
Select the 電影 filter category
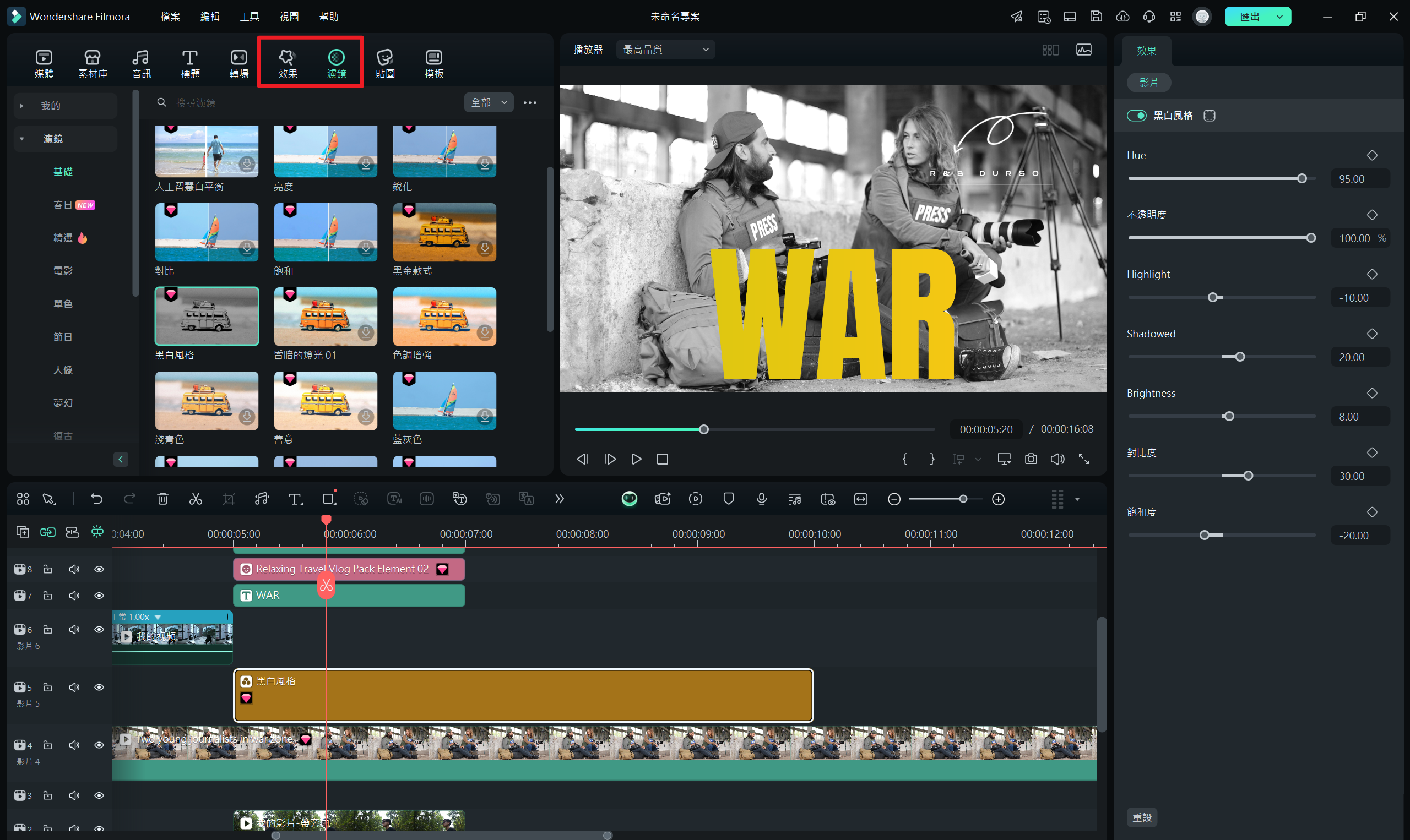click(x=63, y=271)
